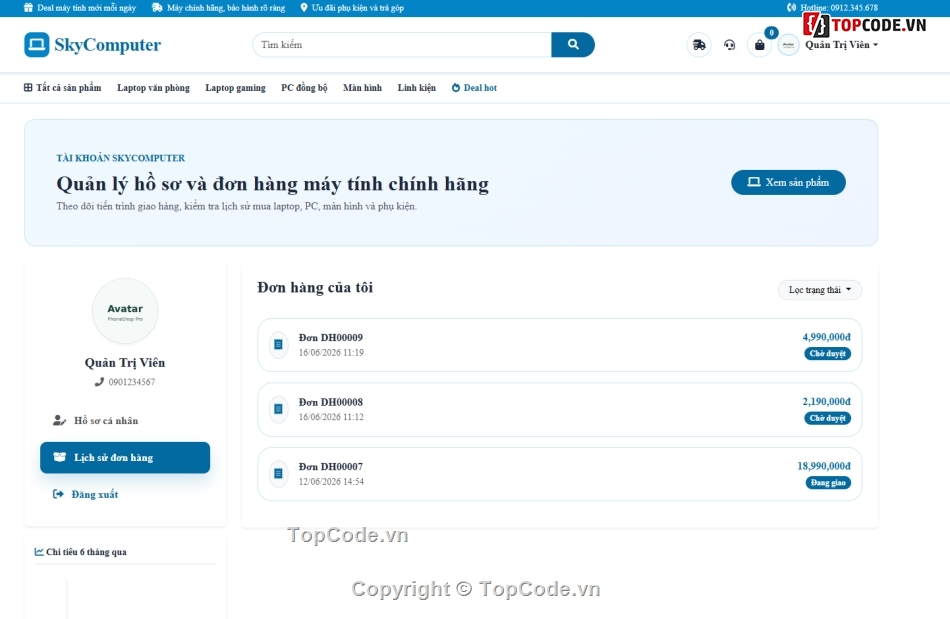Click the 2,190,000đ order total
Image resolution: width=950 pixels, height=619 pixels.
tap(826, 402)
